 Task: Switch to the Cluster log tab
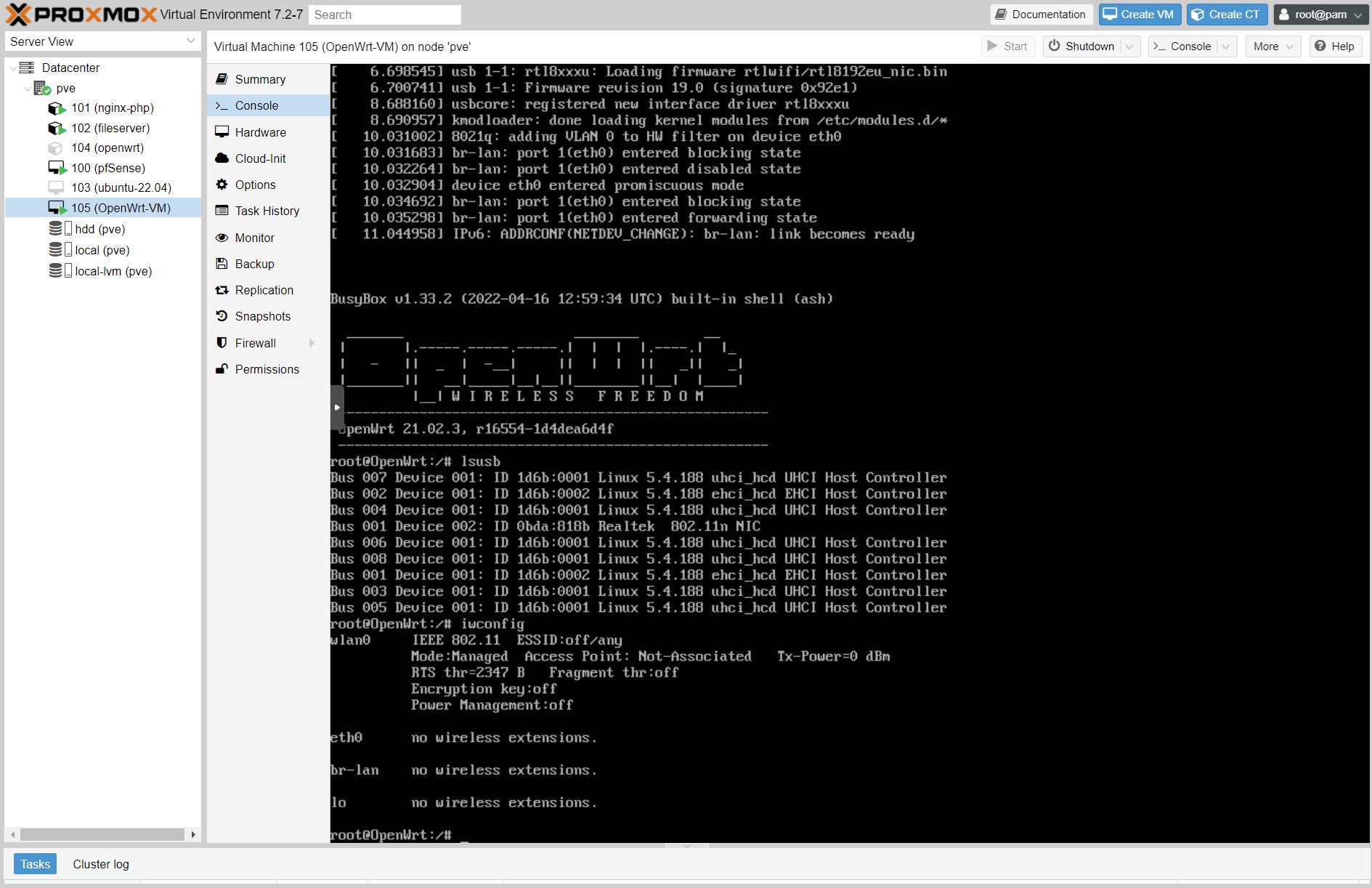point(101,864)
